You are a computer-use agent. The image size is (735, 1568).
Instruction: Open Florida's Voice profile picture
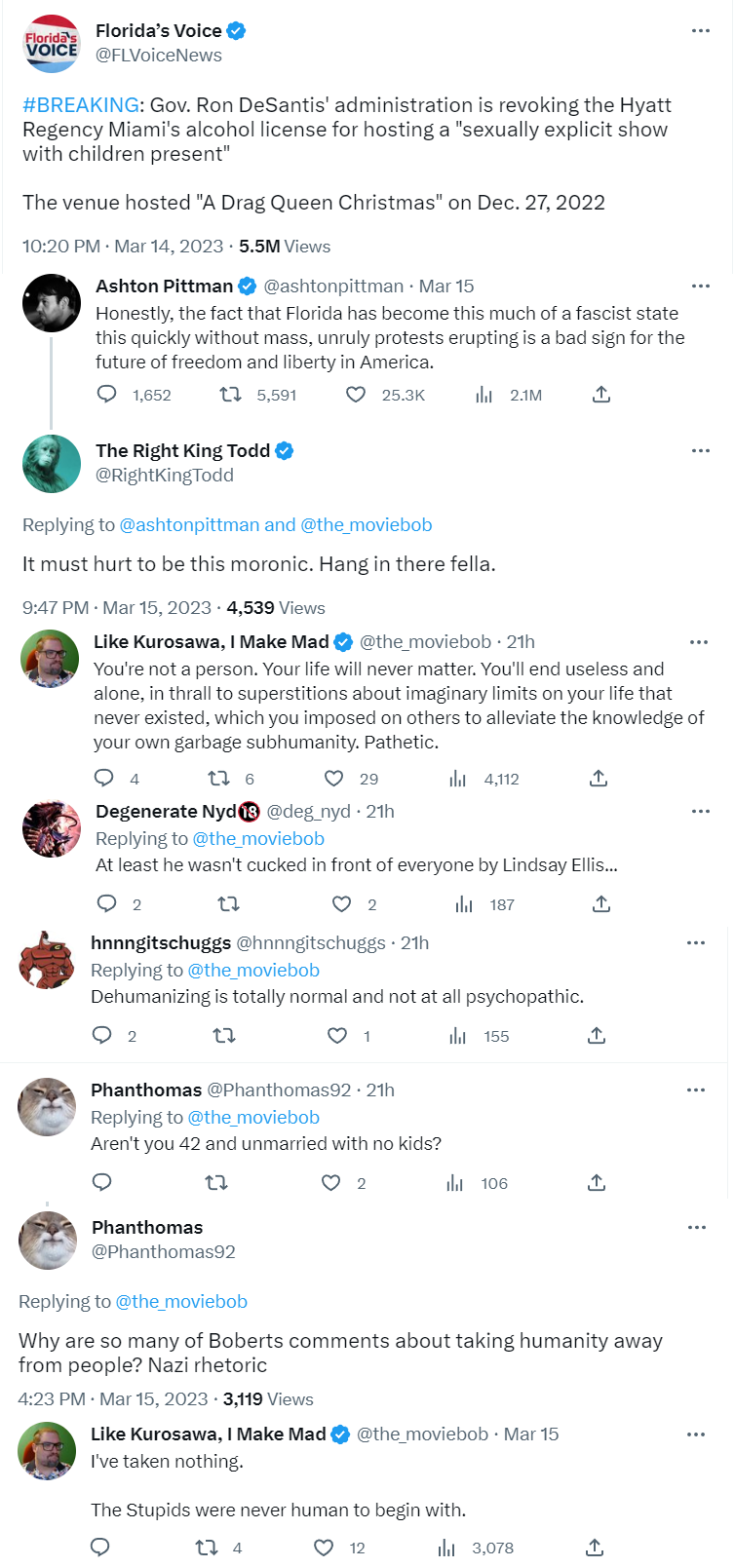[52, 44]
